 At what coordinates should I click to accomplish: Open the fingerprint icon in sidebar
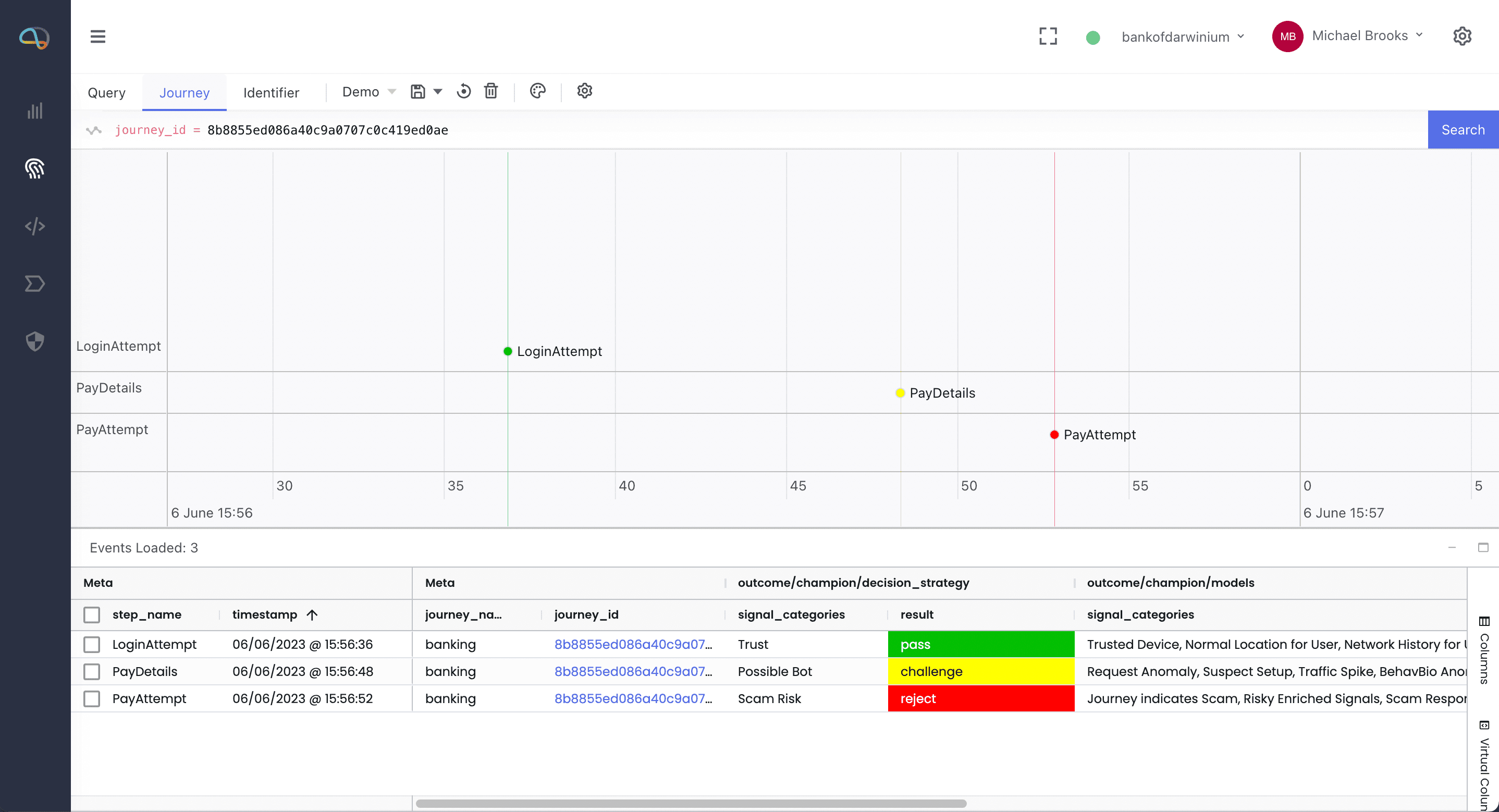[35, 168]
